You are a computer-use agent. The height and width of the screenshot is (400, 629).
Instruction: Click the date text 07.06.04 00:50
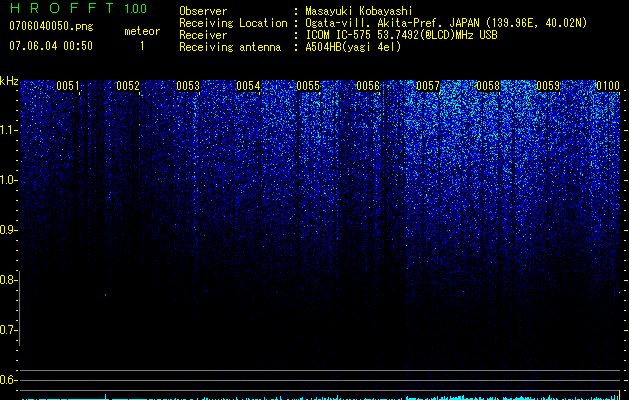[51, 46]
